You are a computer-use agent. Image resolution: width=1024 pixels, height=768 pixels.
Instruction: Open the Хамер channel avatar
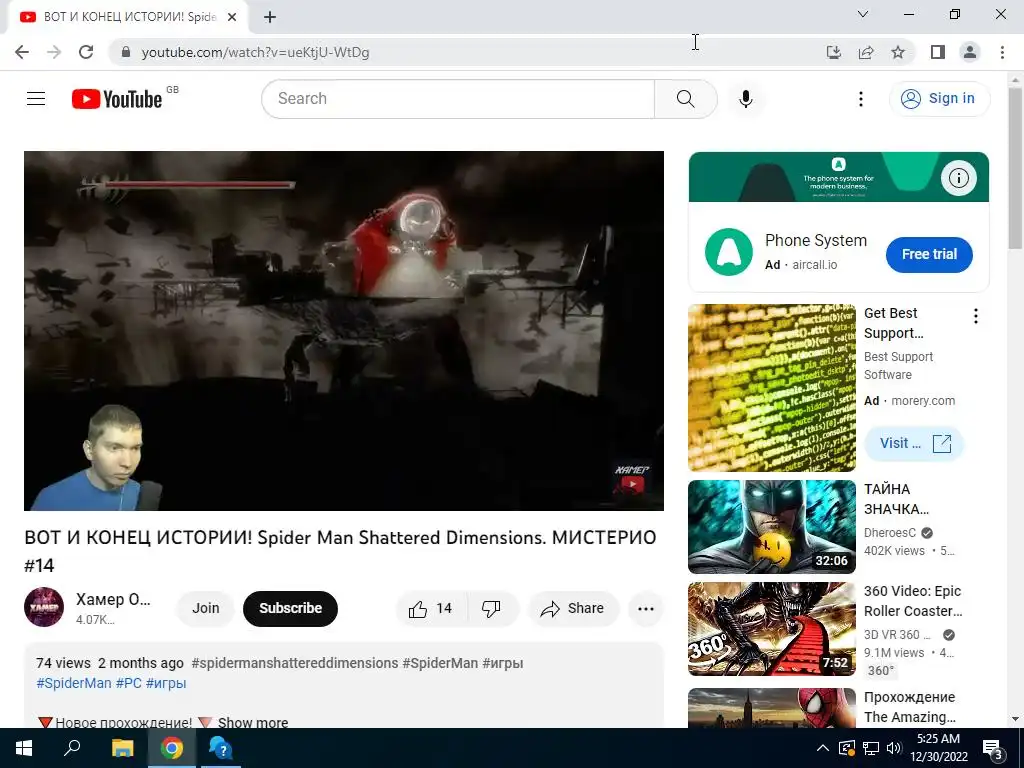tap(44, 607)
